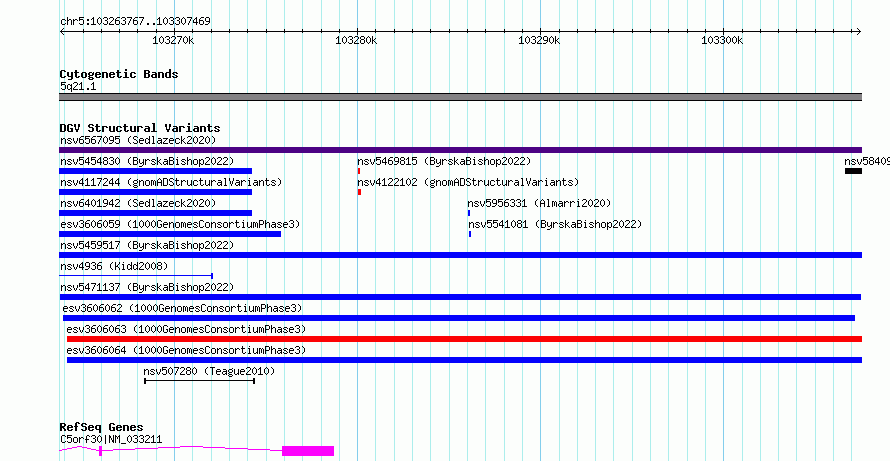Image resolution: width=890 pixels, height=461 pixels.
Task: Click the tiny blue marker under nsv5541081
Action: pyautogui.click(x=470, y=234)
